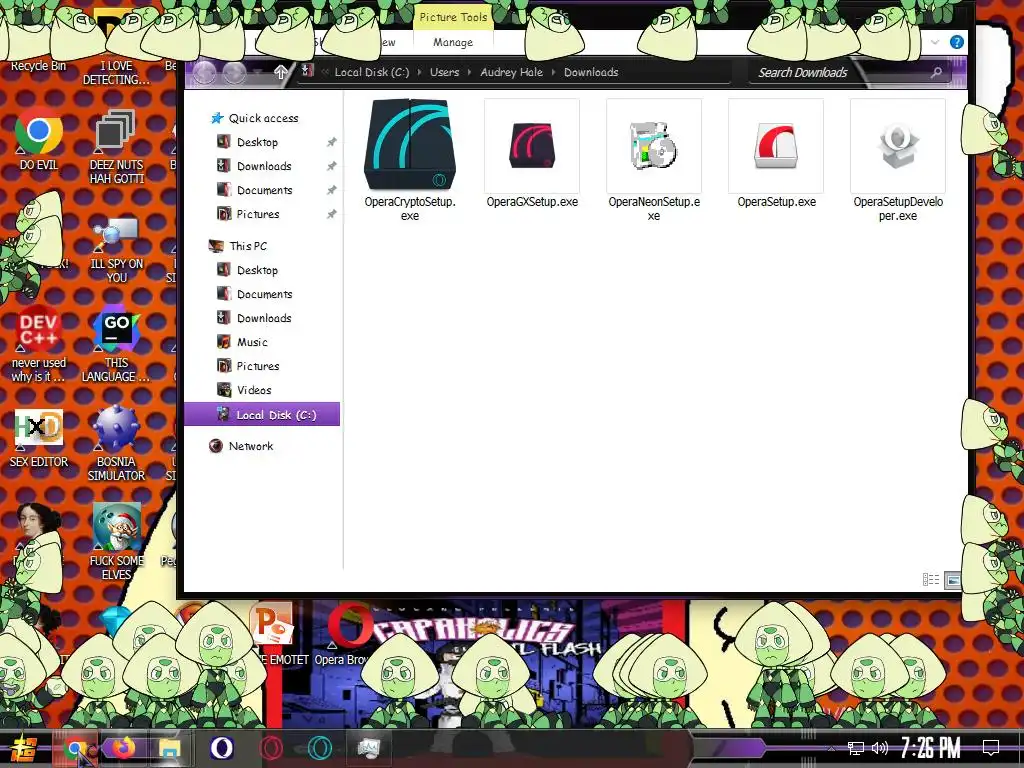Screen dimensions: 1024x768
Task: Open Videos folder under This PC
Action: pos(254,391)
